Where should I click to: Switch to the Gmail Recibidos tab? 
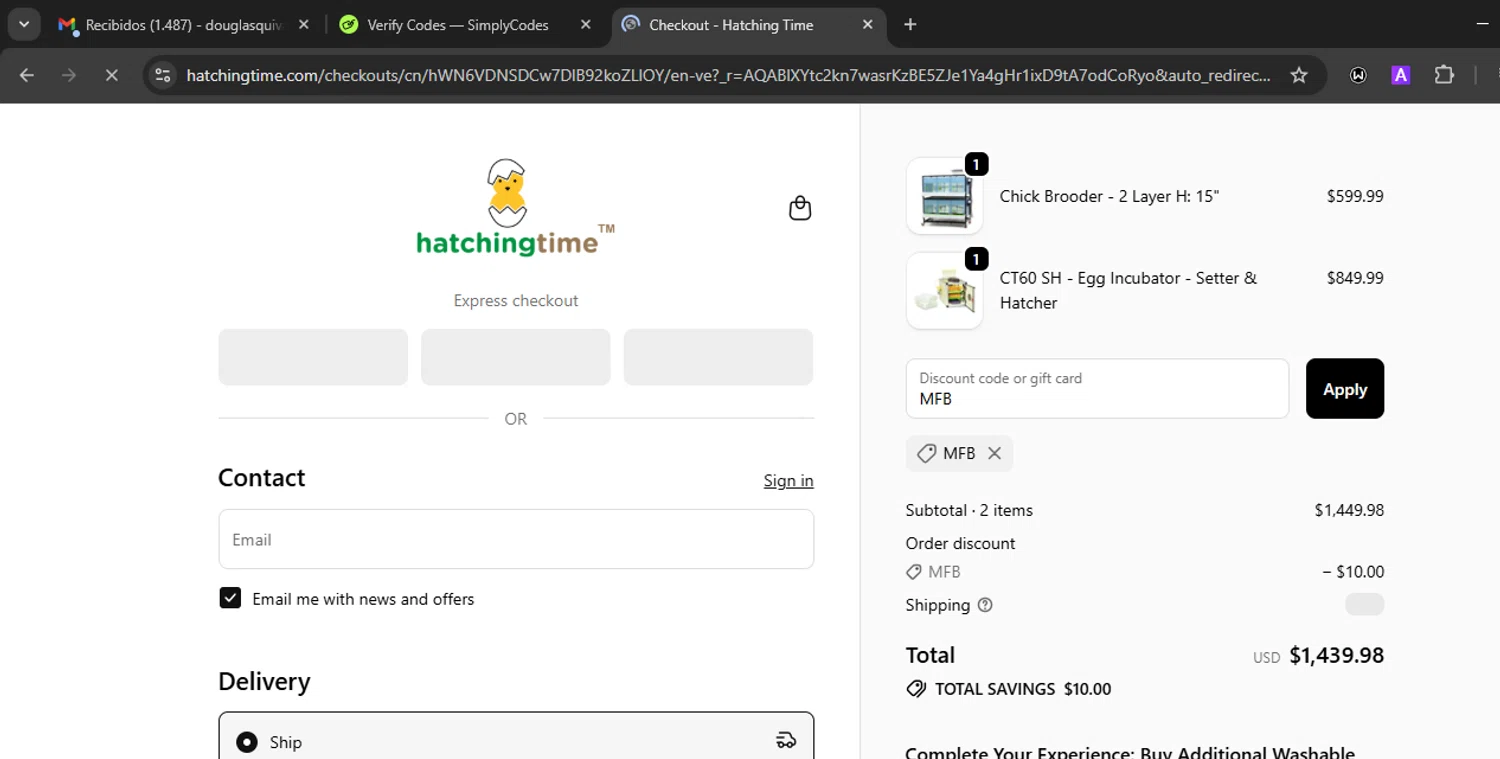[185, 25]
